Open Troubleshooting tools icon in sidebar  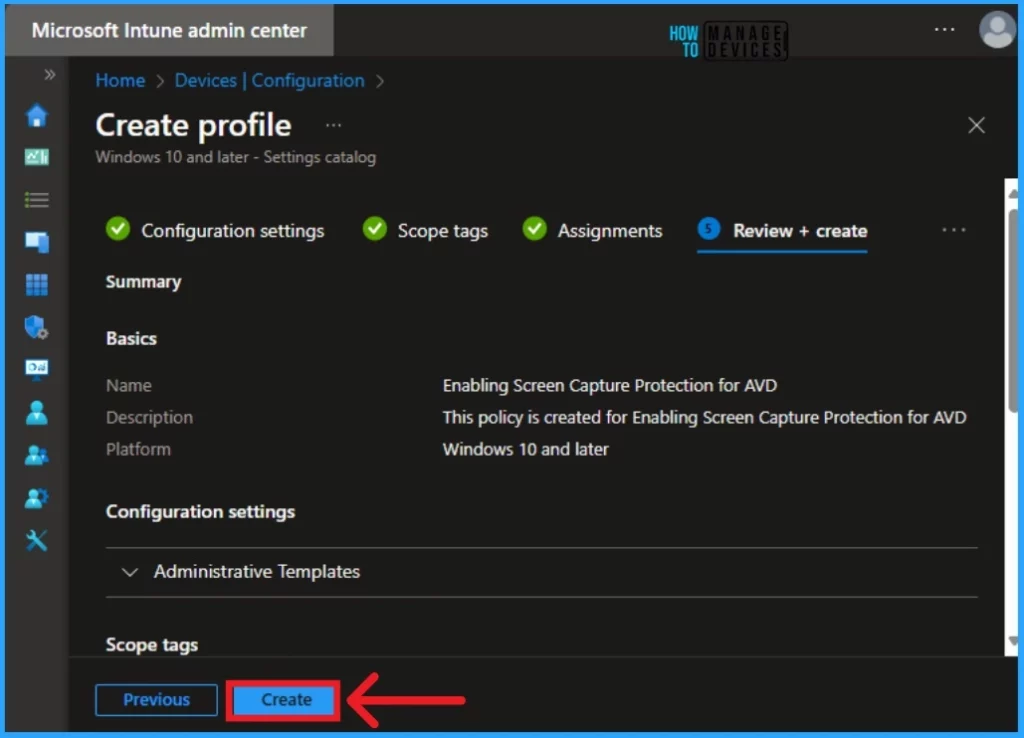click(x=37, y=540)
